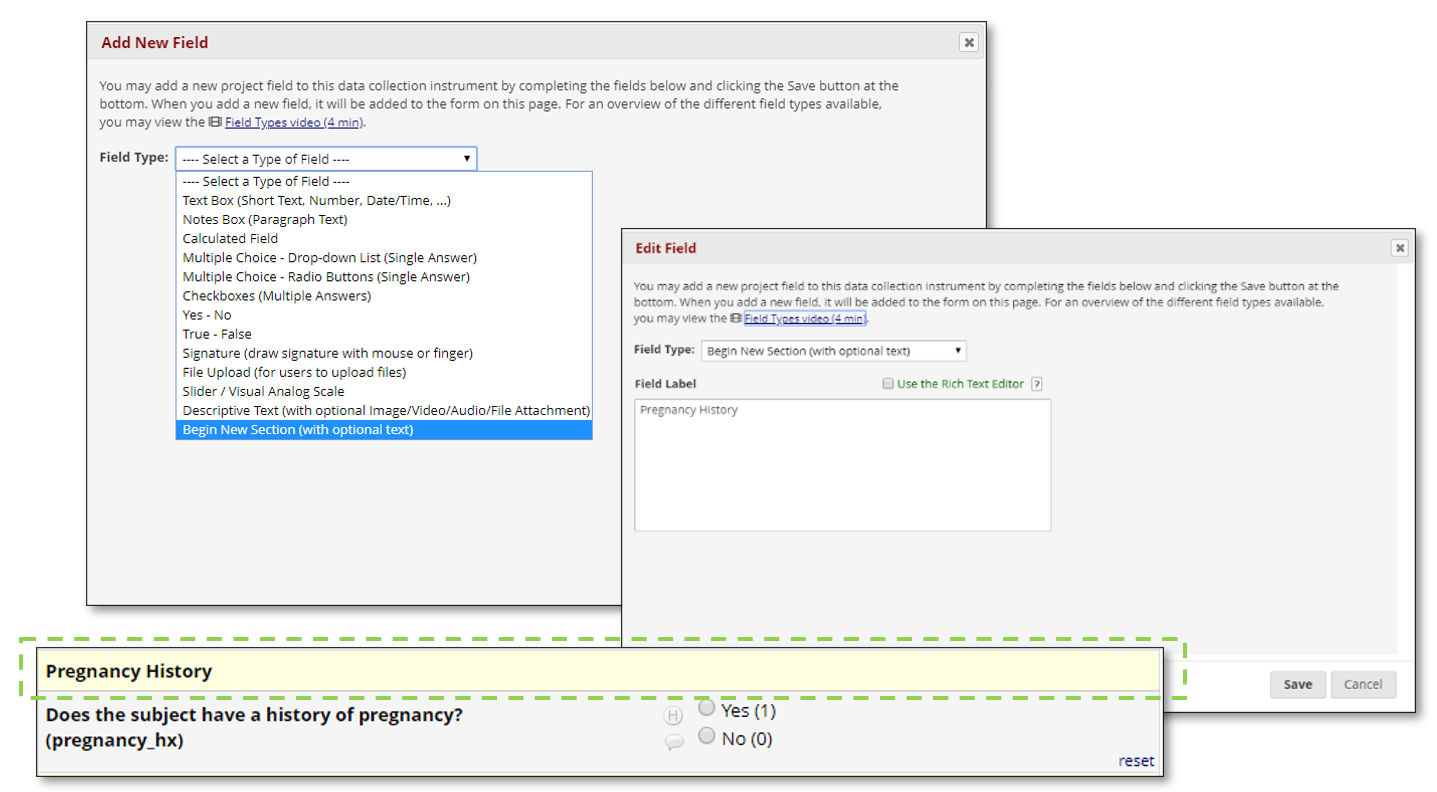Click the Rich Text Editor help question icon
The height and width of the screenshot is (792, 1437).
pyautogui.click(x=1037, y=384)
